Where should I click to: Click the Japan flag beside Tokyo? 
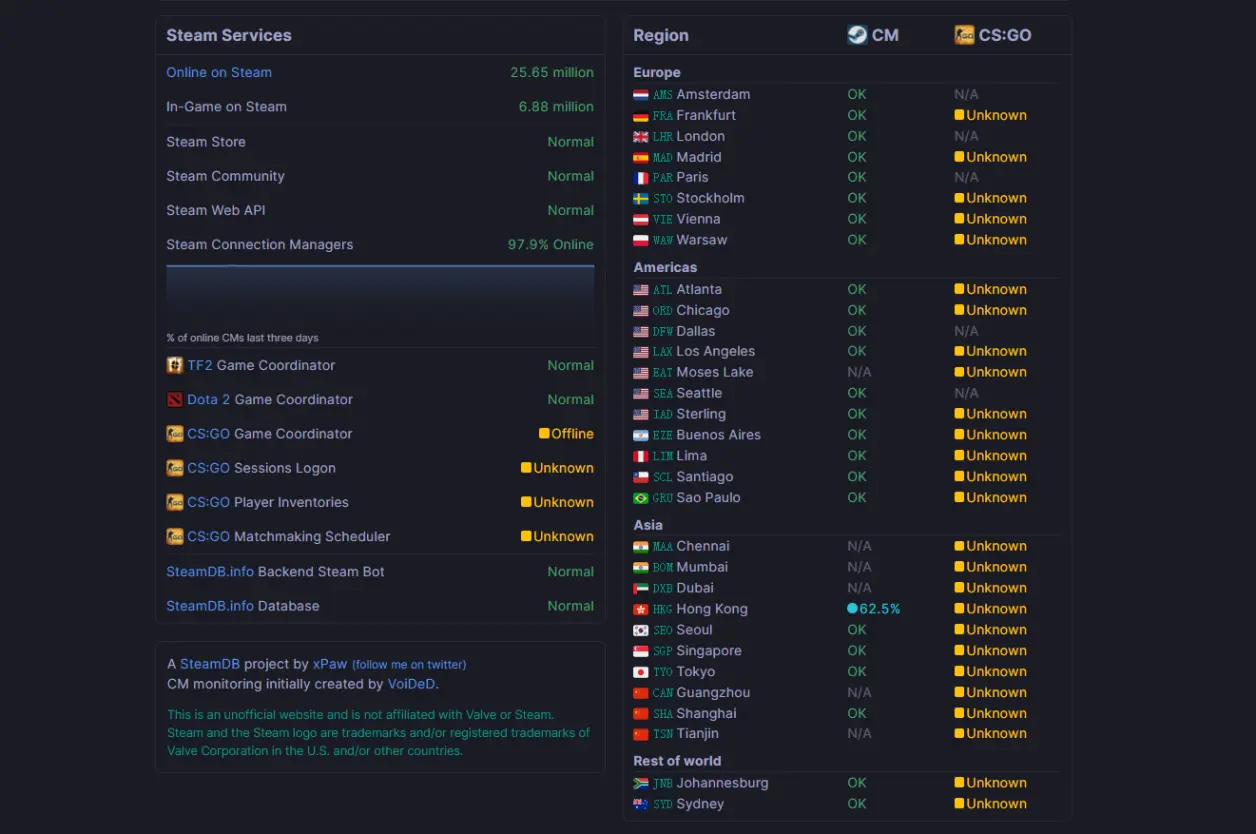(641, 672)
